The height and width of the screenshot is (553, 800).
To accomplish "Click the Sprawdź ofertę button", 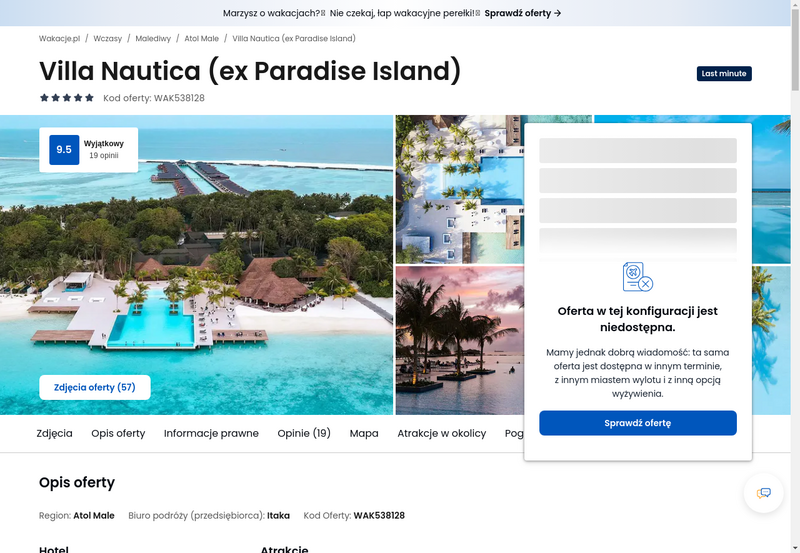I will tap(638, 423).
